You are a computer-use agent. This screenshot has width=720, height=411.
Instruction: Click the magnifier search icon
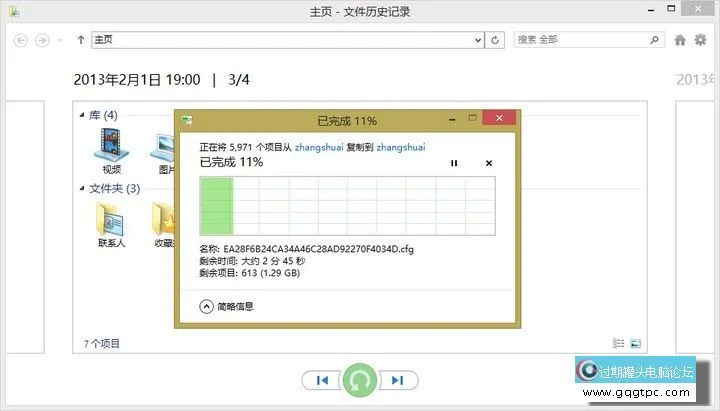click(655, 40)
